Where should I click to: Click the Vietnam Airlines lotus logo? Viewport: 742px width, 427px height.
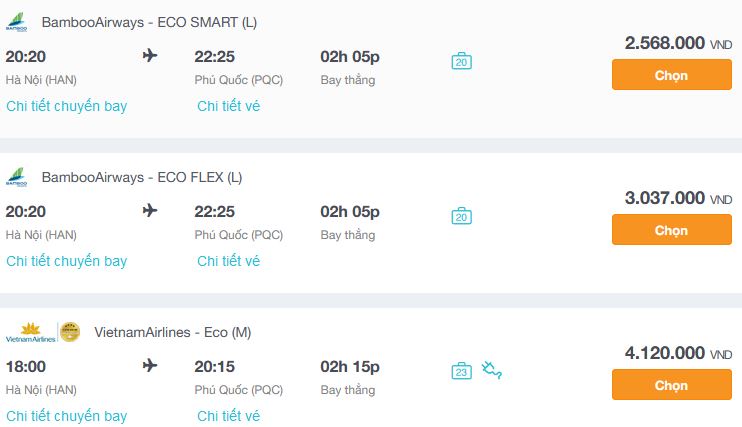30,332
